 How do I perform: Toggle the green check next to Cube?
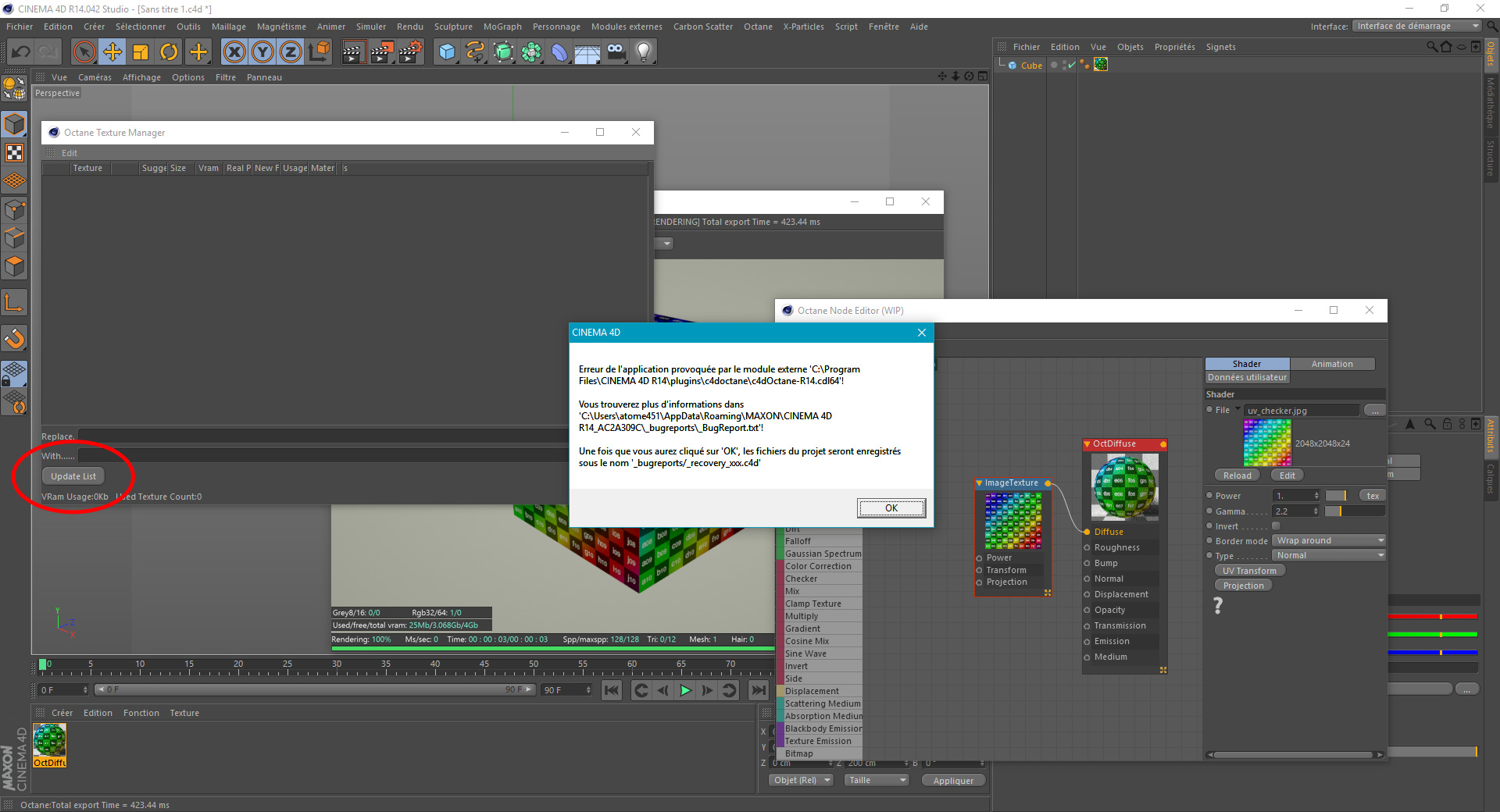click(x=1070, y=66)
